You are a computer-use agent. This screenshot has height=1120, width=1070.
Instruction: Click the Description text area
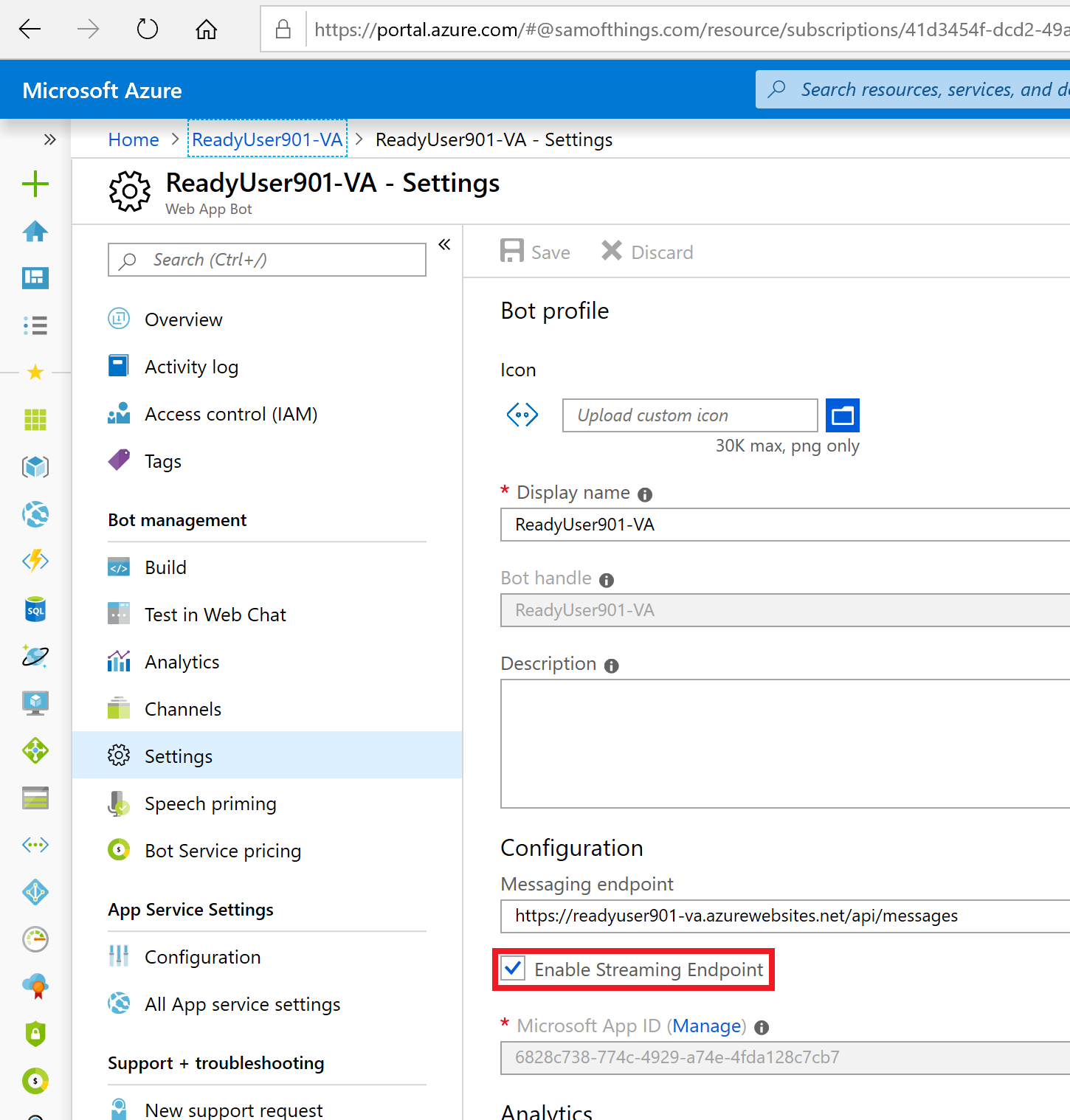pyautogui.click(x=785, y=744)
